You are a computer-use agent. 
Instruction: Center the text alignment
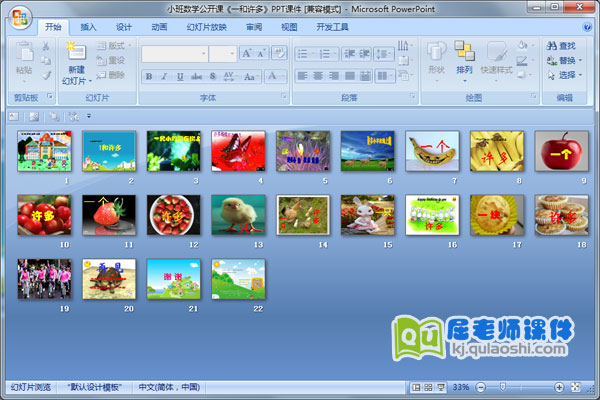point(318,76)
